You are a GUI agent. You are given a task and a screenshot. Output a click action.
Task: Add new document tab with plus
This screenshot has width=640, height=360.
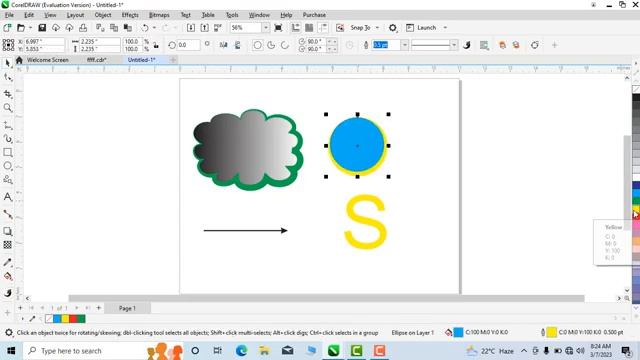[173, 60]
